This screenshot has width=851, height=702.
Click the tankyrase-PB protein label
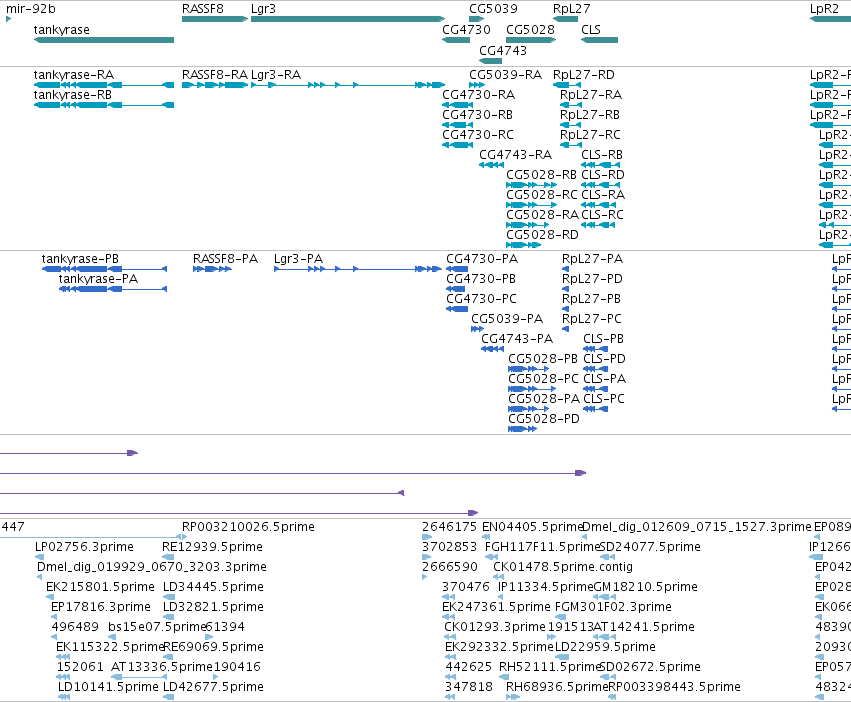coord(80,259)
